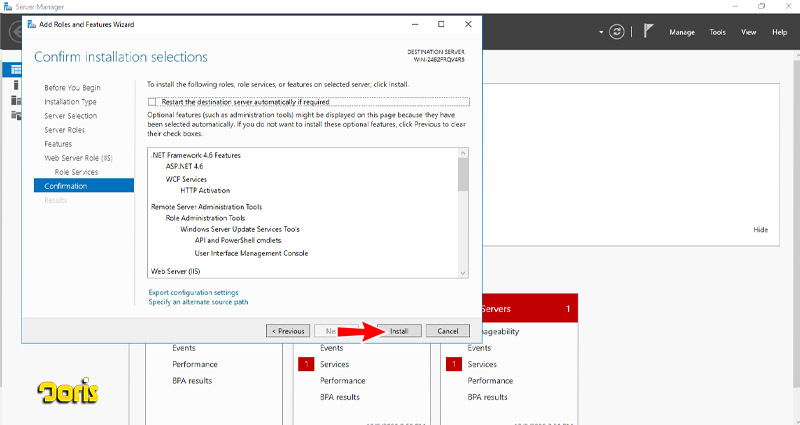
Task: Click the Server Manager title bar icon
Action: click(x=8, y=7)
